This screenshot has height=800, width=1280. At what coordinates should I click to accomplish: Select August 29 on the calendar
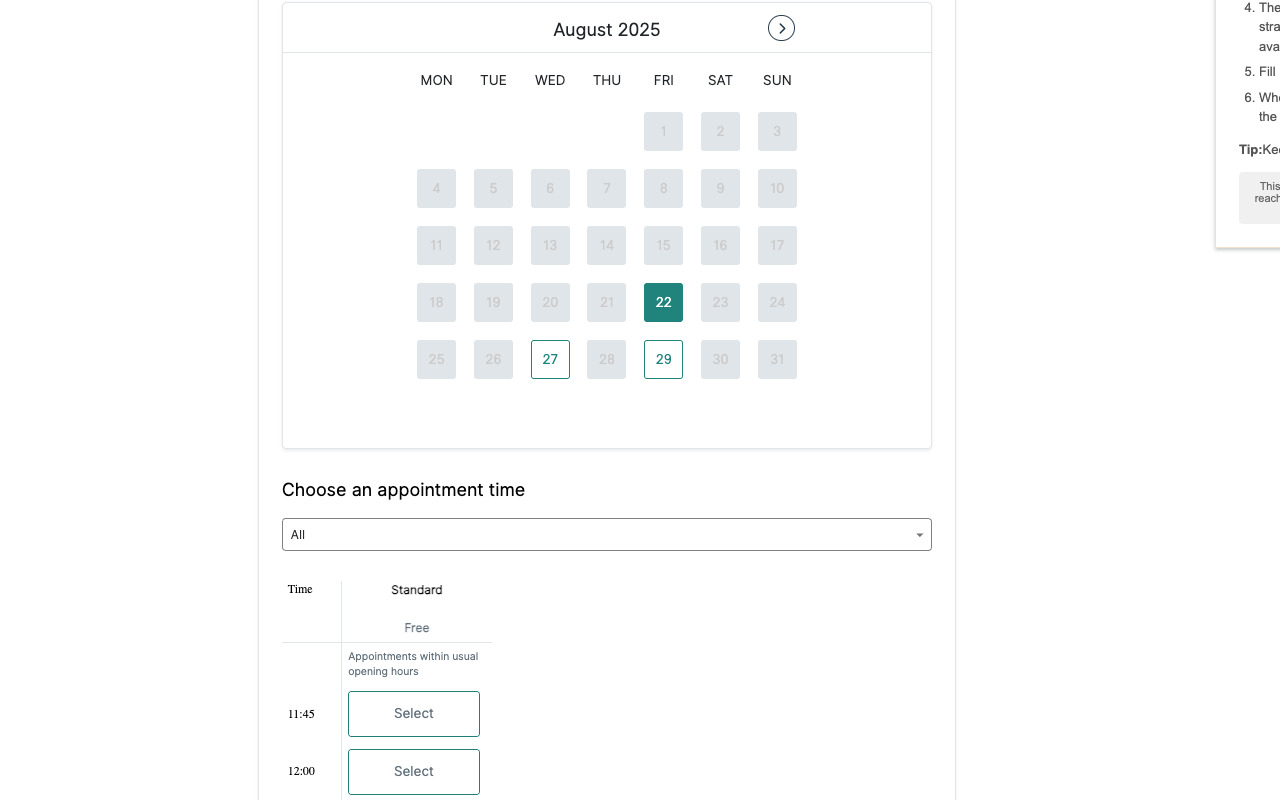tap(663, 359)
